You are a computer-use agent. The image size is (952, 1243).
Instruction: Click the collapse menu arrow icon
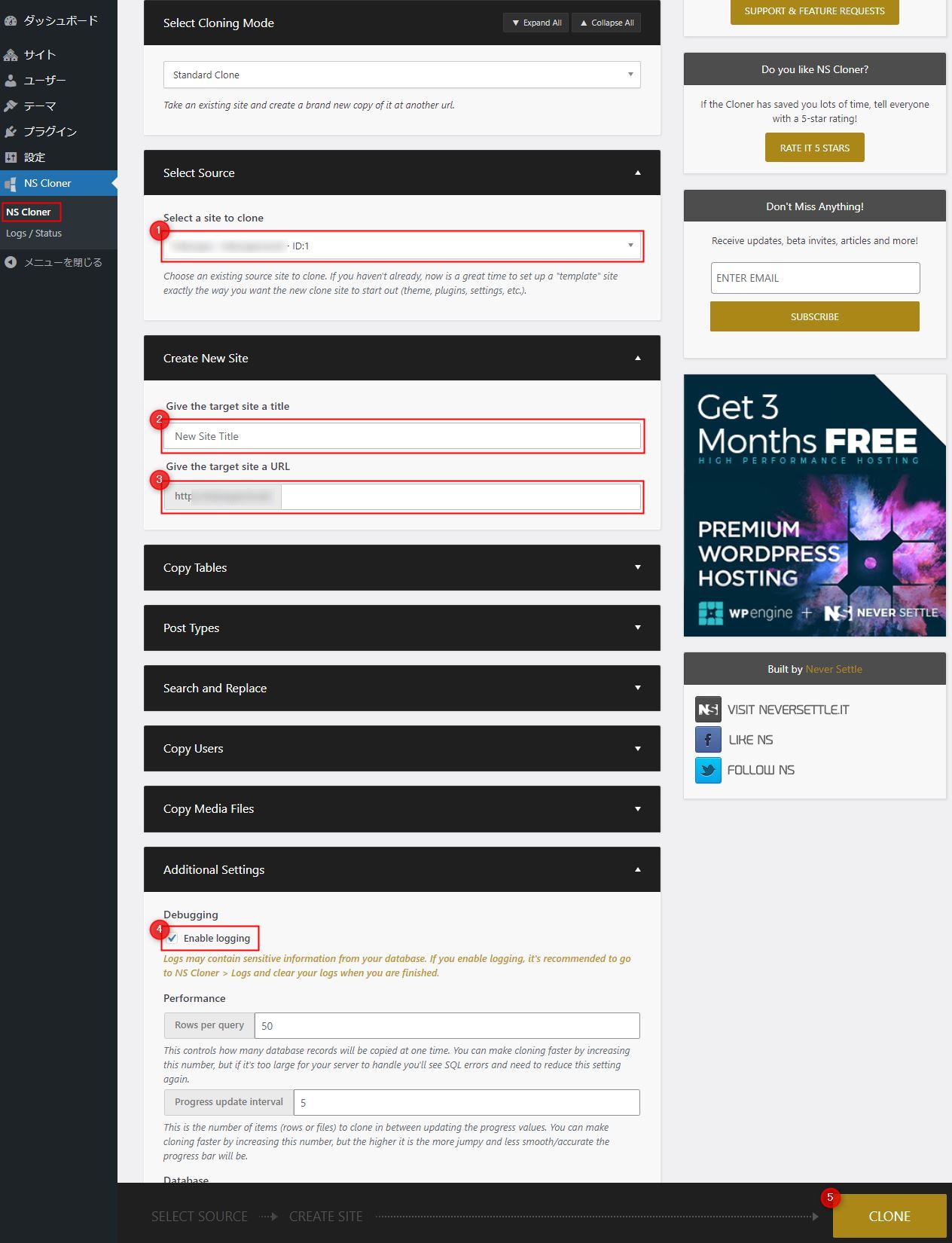pos(11,262)
